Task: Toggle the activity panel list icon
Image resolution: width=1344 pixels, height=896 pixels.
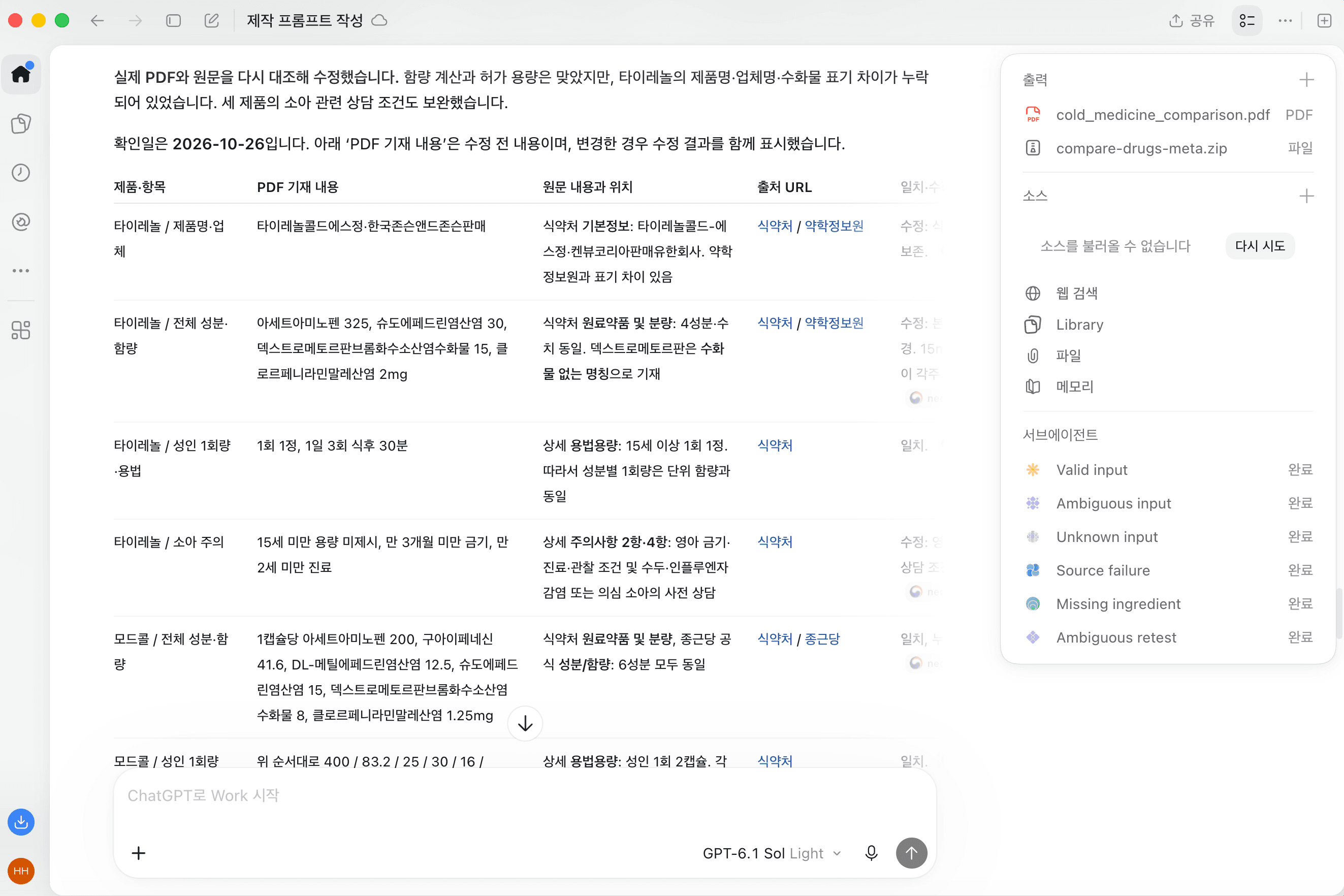Action: coord(1247,21)
